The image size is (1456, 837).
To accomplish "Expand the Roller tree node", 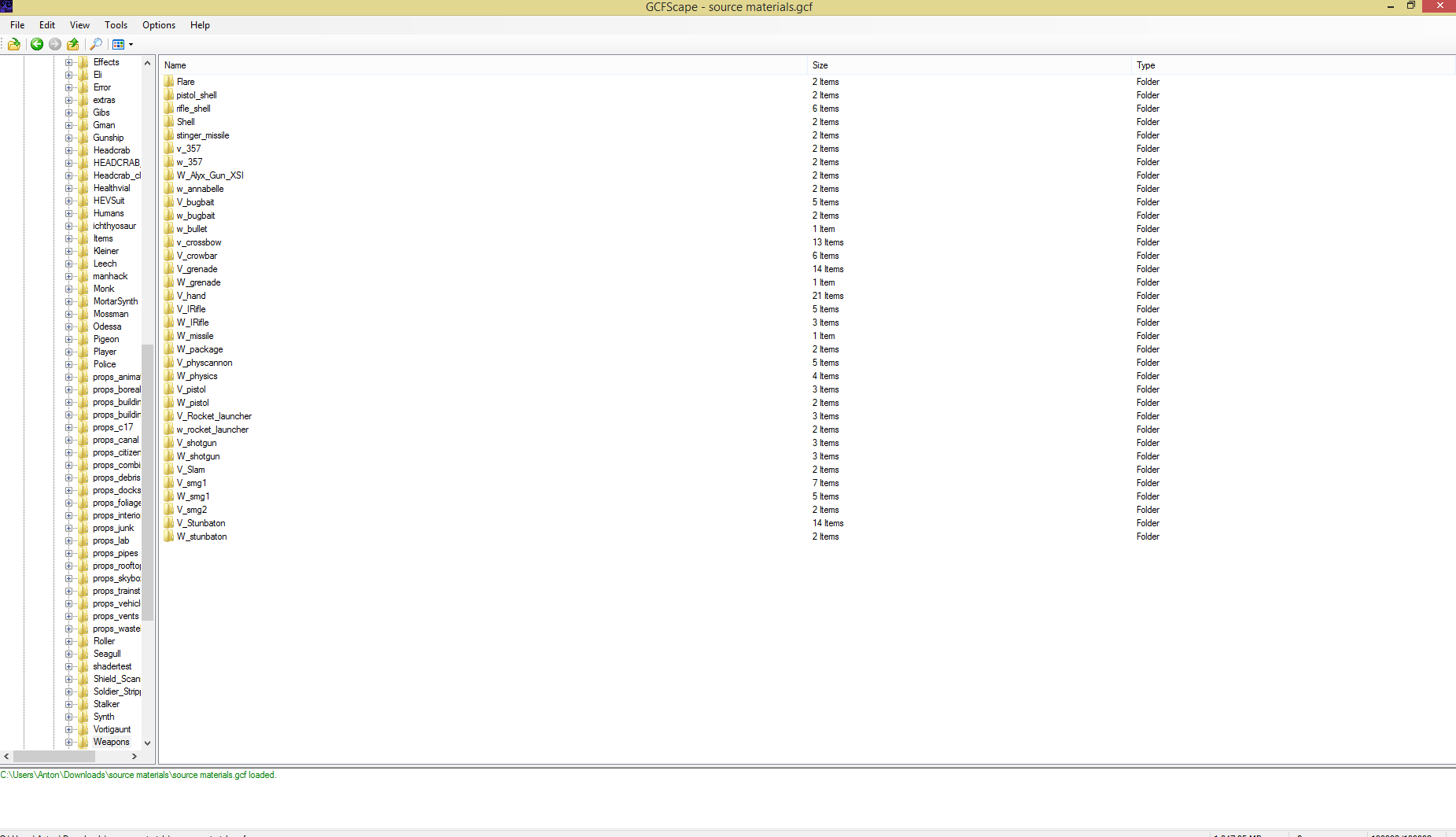I will pos(68,641).
